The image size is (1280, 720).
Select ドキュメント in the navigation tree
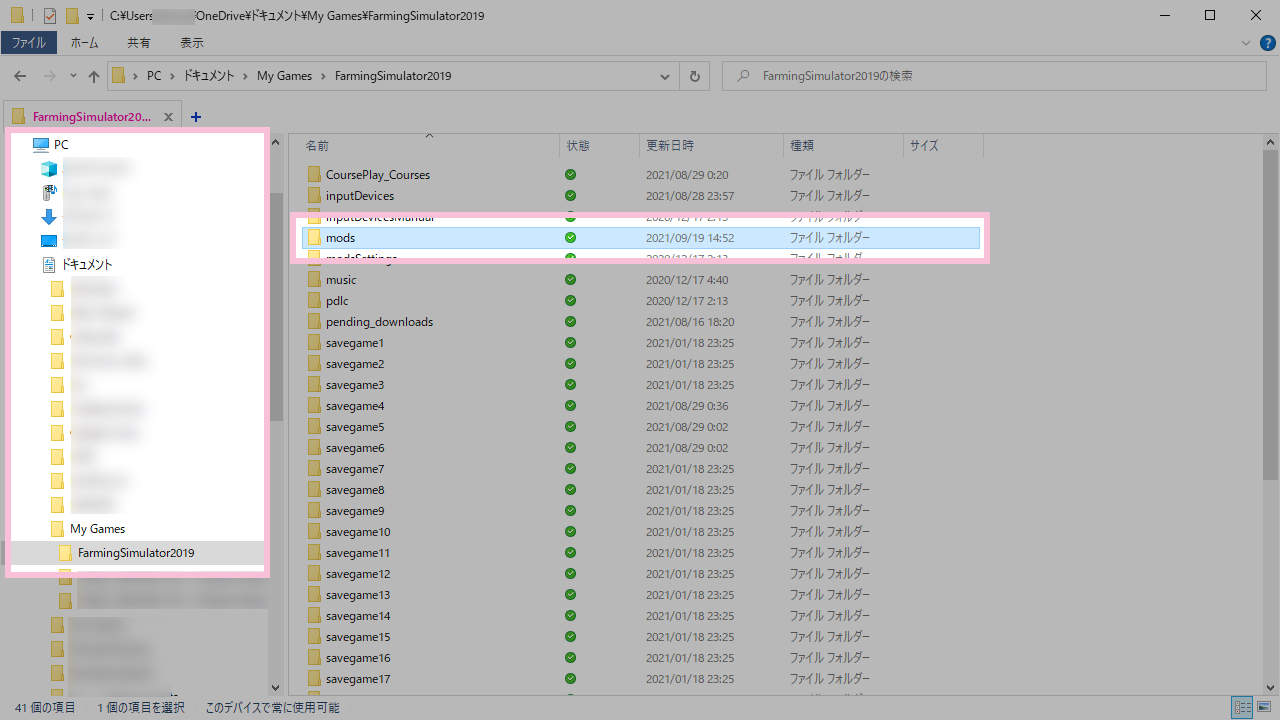(x=87, y=265)
